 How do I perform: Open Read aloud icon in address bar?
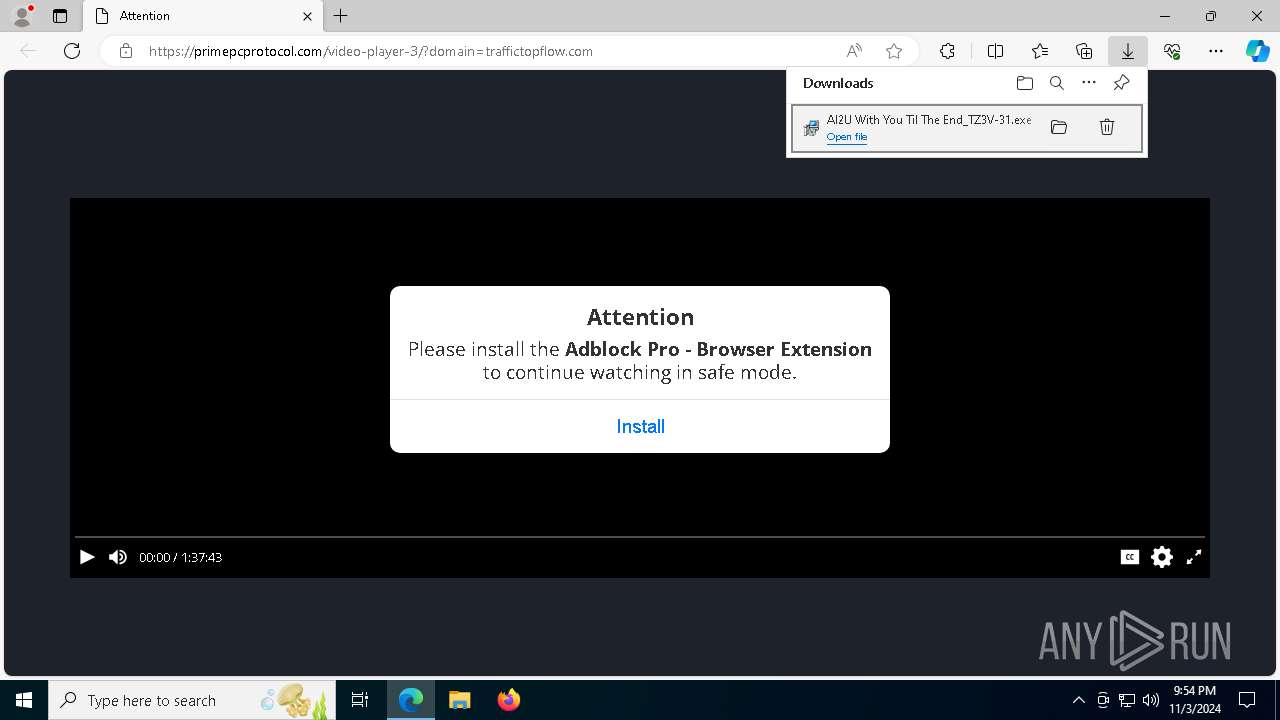[854, 51]
